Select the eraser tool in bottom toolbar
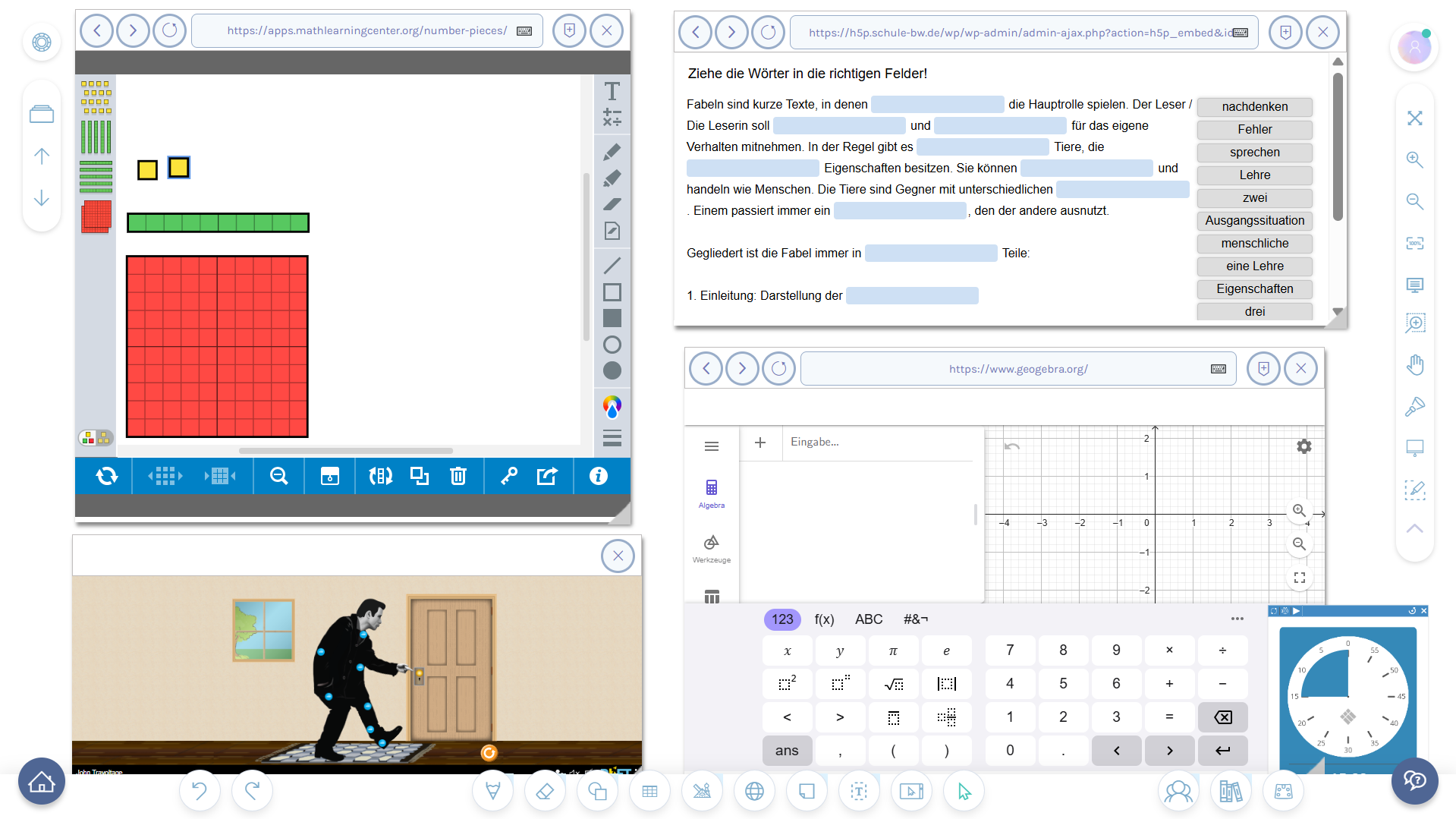The width and height of the screenshot is (1456, 819). 545,791
